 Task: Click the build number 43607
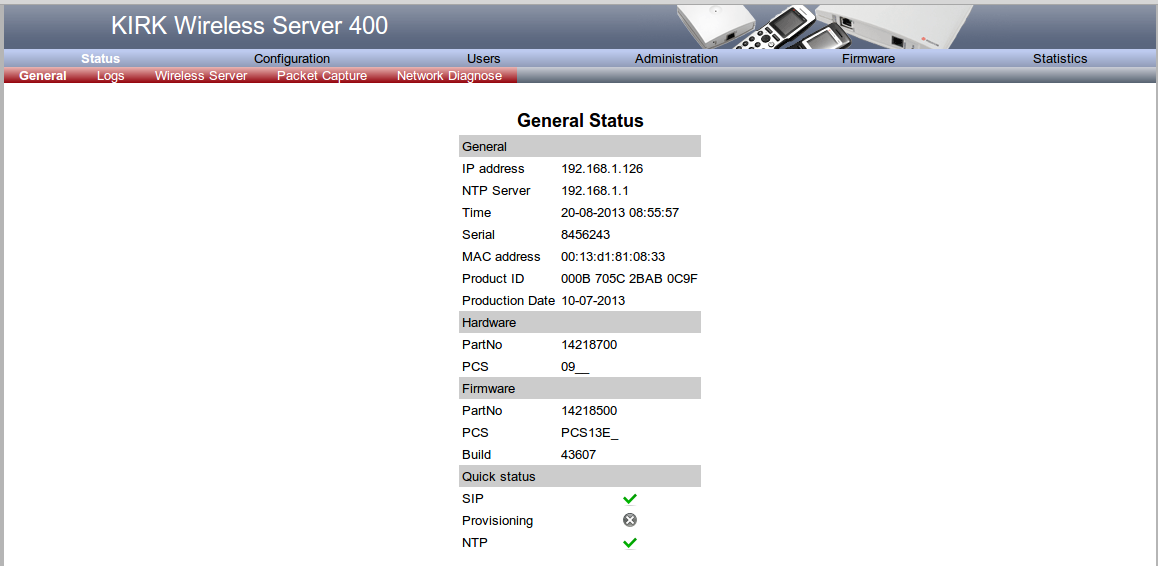coord(578,455)
